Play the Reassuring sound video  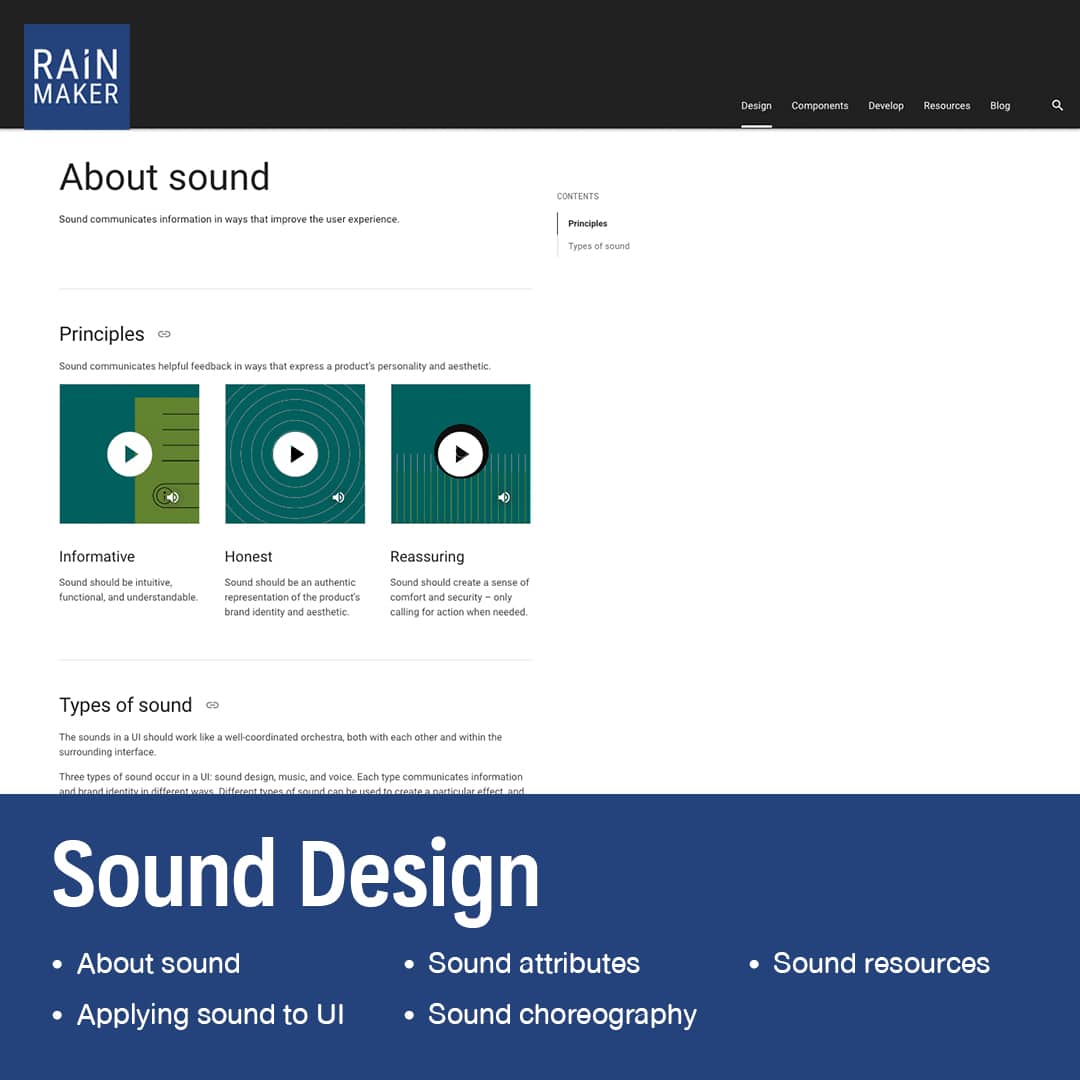click(x=461, y=454)
